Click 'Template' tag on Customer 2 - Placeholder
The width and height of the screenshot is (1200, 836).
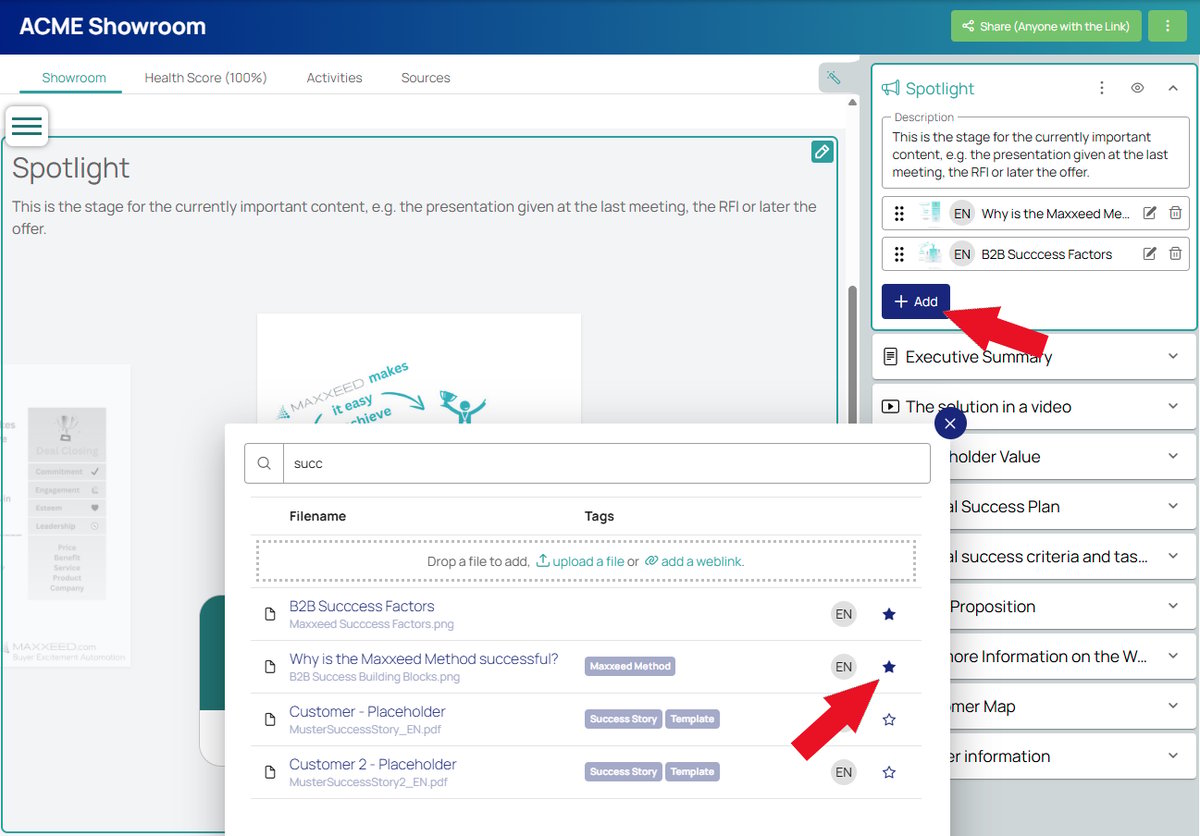(692, 772)
